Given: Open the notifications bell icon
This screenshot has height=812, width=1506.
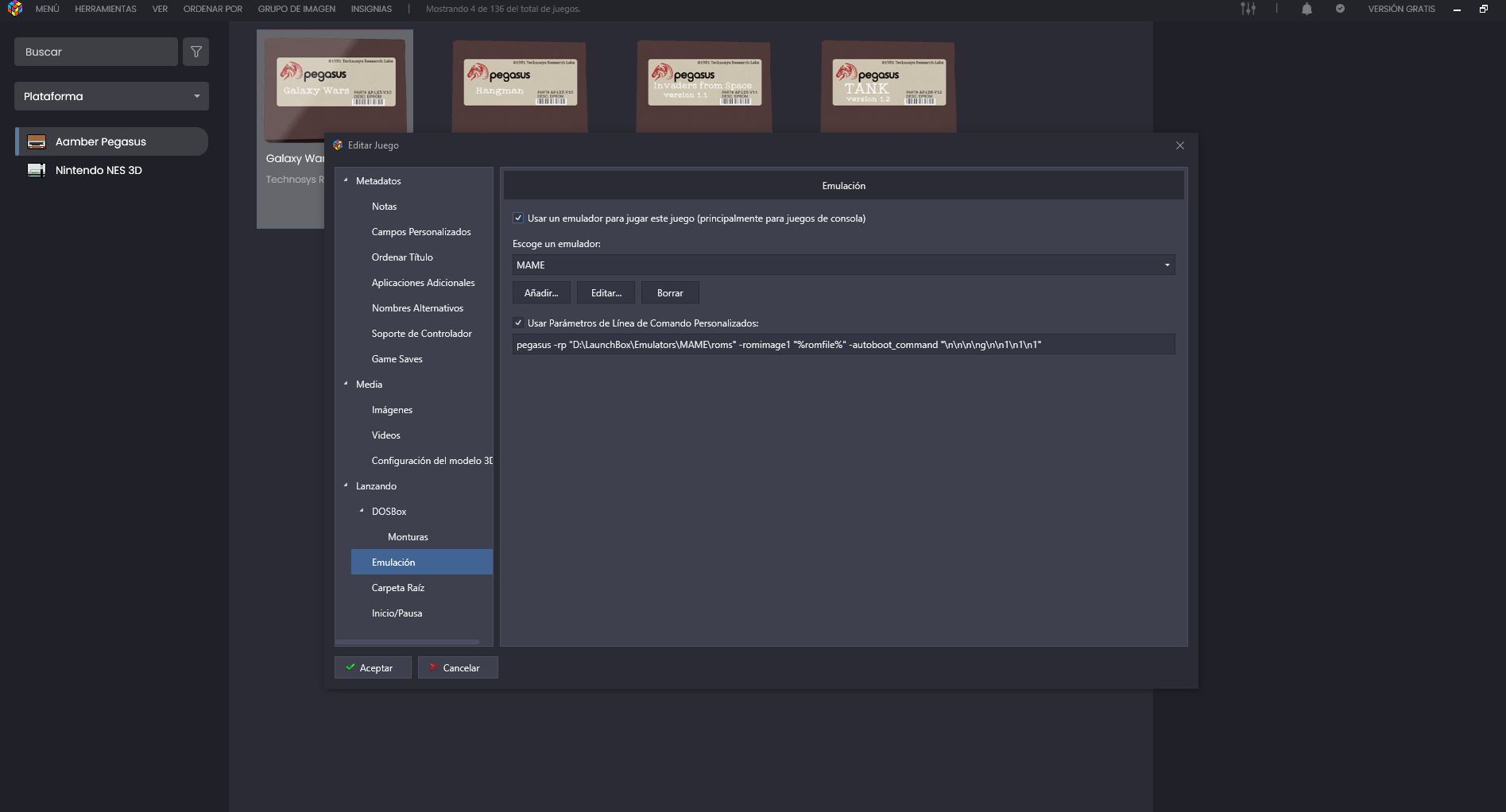Looking at the screenshot, I should coord(1307,9).
